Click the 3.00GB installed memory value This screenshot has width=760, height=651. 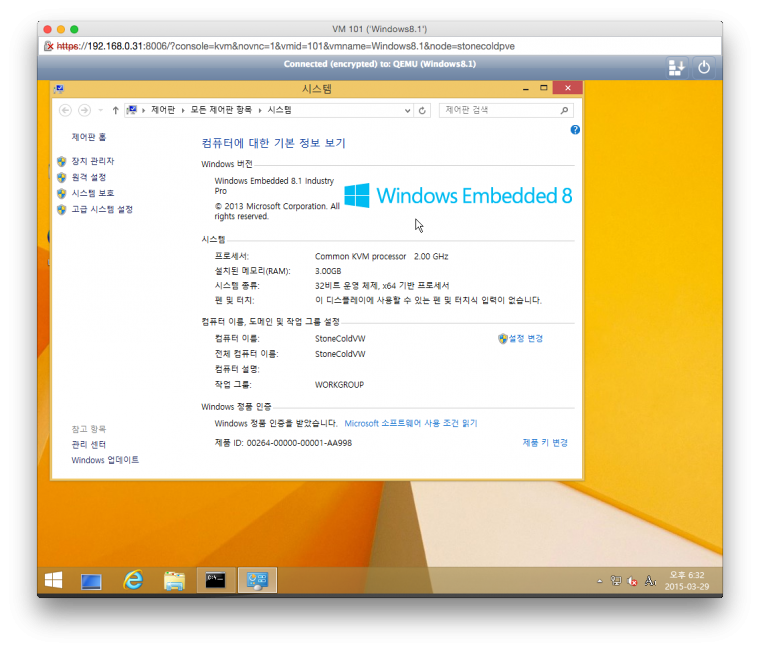point(328,270)
